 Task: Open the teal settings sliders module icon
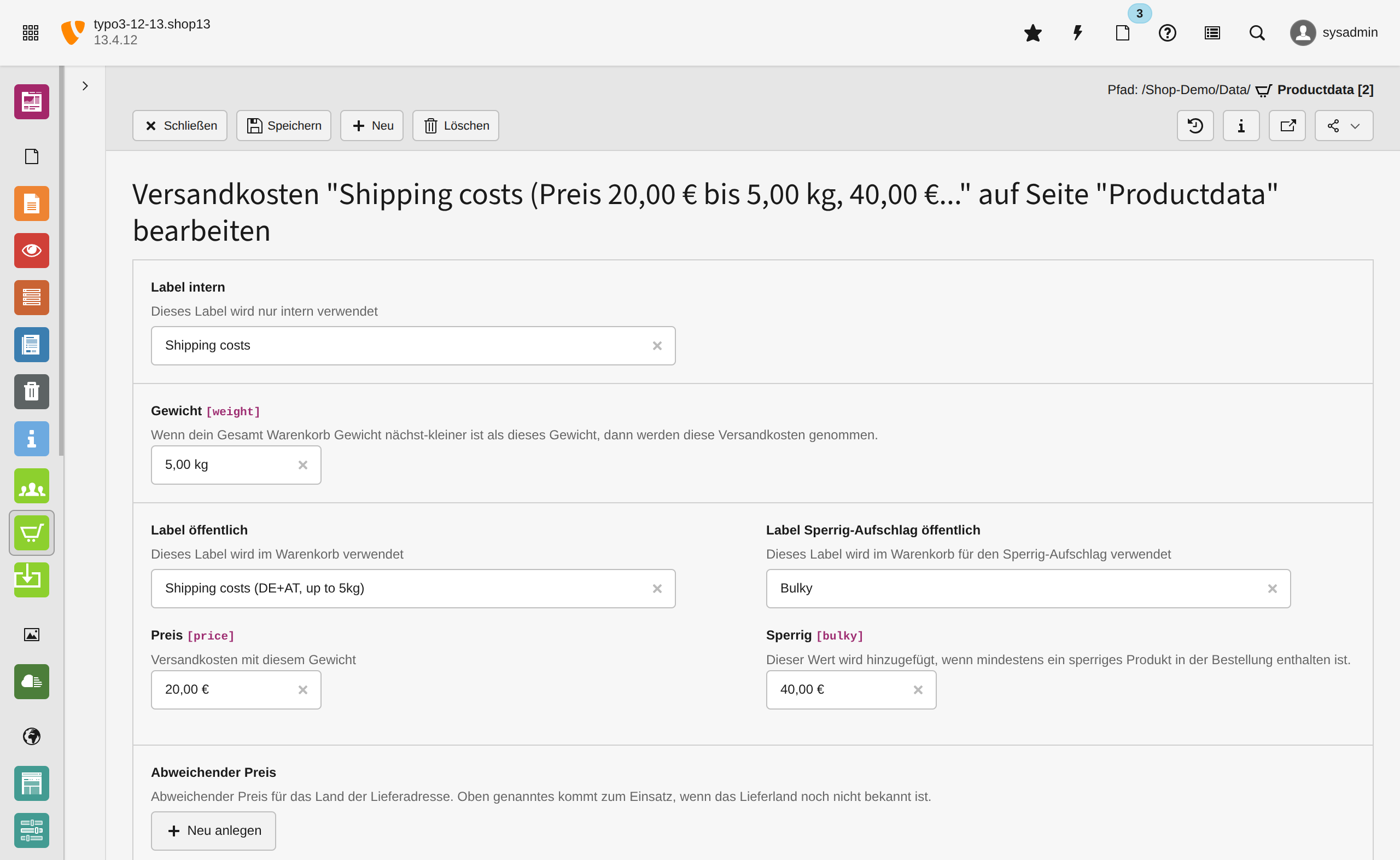tap(31, 830)
